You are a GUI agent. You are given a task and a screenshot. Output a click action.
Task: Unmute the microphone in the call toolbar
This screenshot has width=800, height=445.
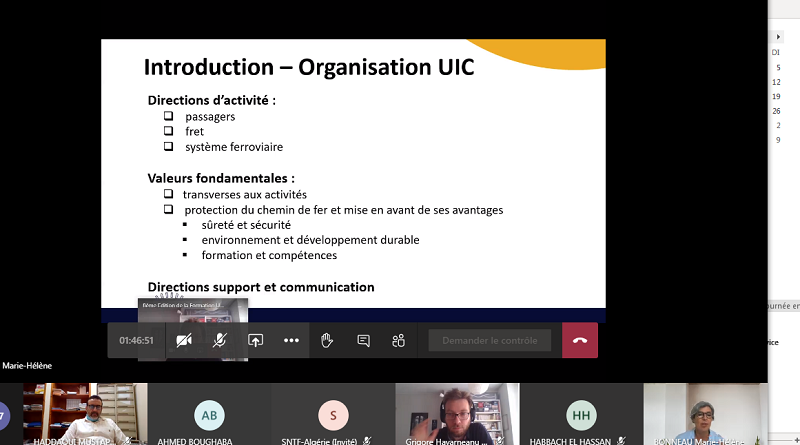[220, 340]
